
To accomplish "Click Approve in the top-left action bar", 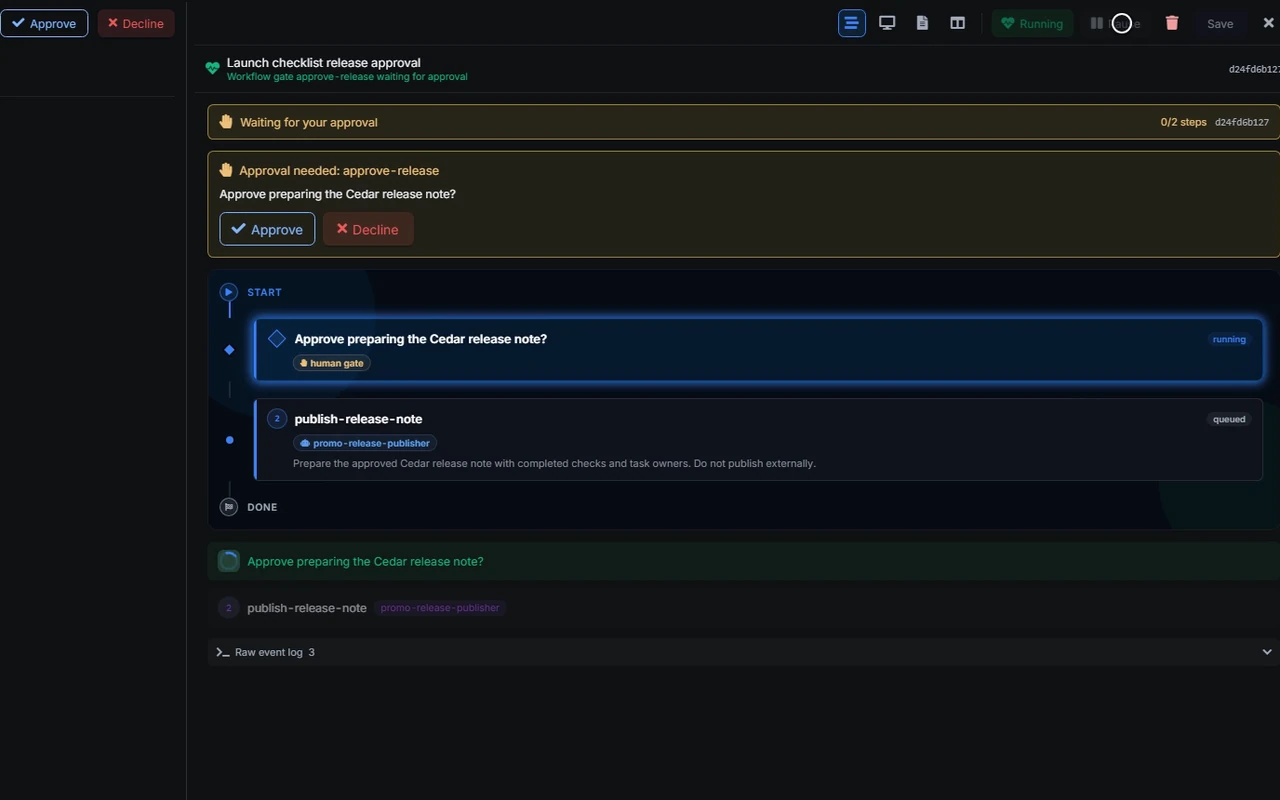I will click(x=44, y=23).
